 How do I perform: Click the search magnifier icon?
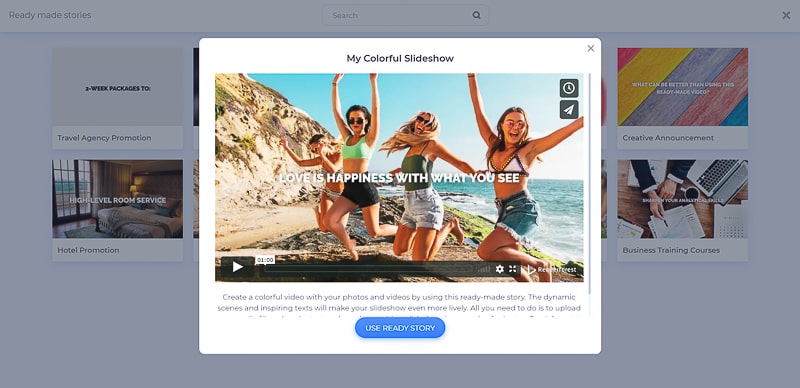[477, 15]
